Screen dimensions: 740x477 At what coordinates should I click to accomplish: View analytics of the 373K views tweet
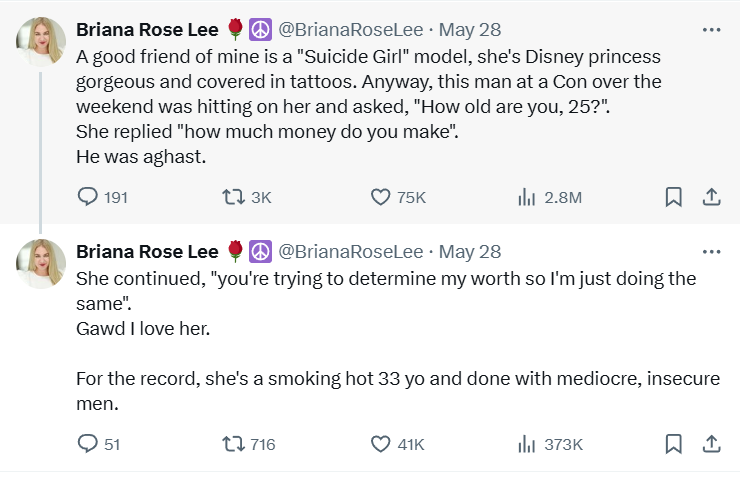(528, 444)
